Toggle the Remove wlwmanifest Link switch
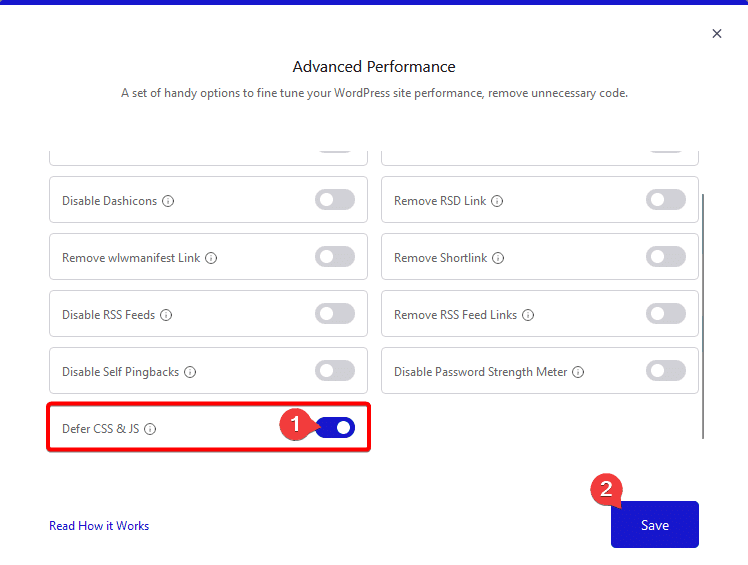 pos(335,257)
